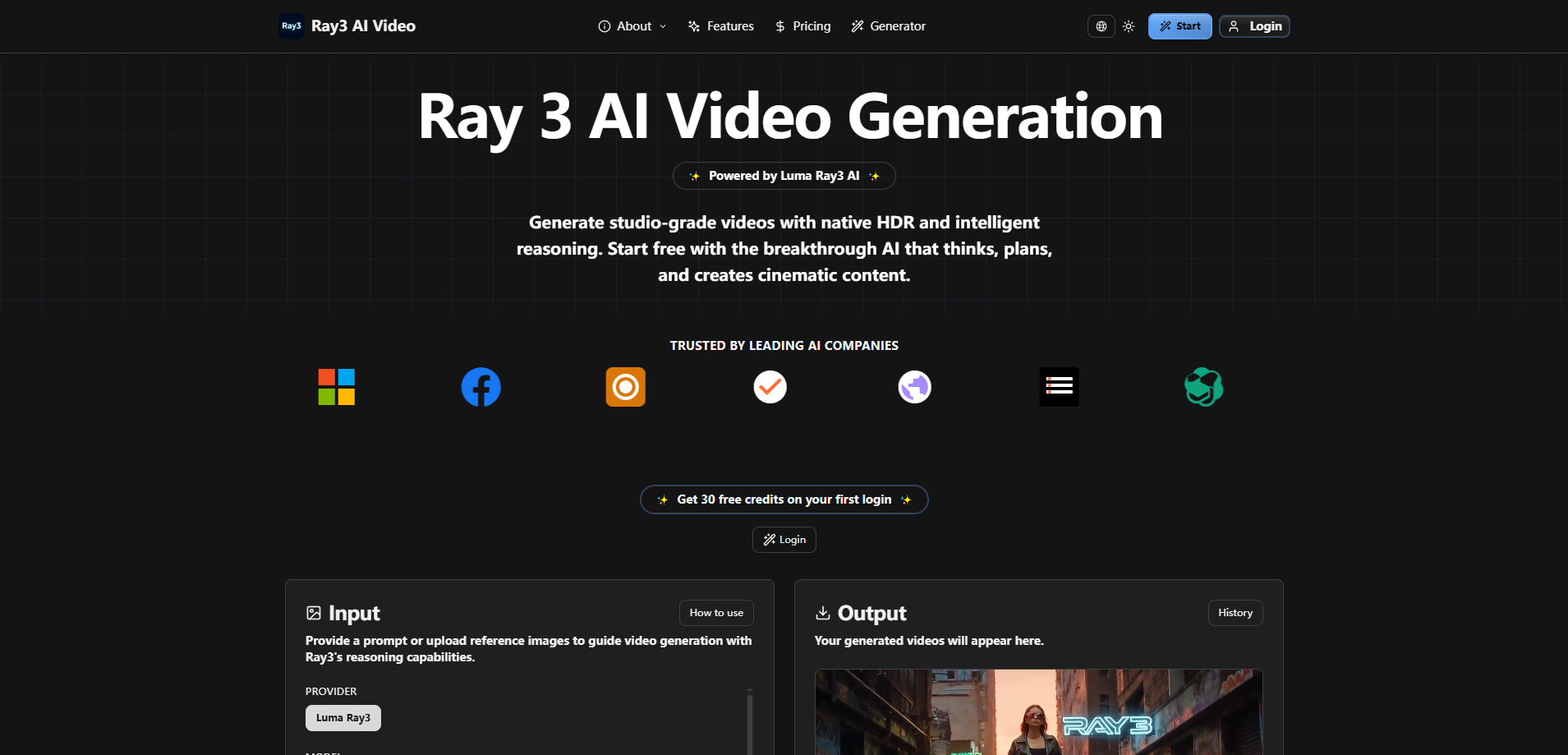
Task: Expand the About navigation dropdown
Action: [x=631, y=25]
